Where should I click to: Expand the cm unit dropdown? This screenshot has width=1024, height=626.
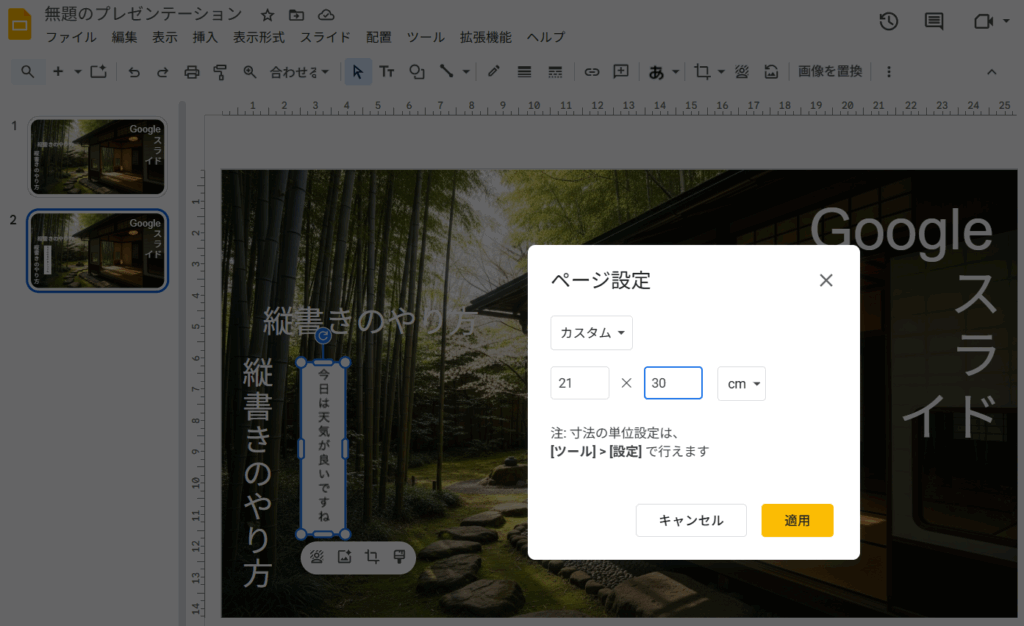click(741, 384)
